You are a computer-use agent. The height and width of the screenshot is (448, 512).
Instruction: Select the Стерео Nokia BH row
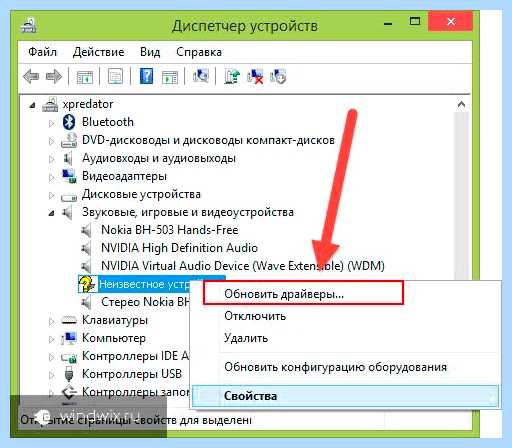(145, 302)
